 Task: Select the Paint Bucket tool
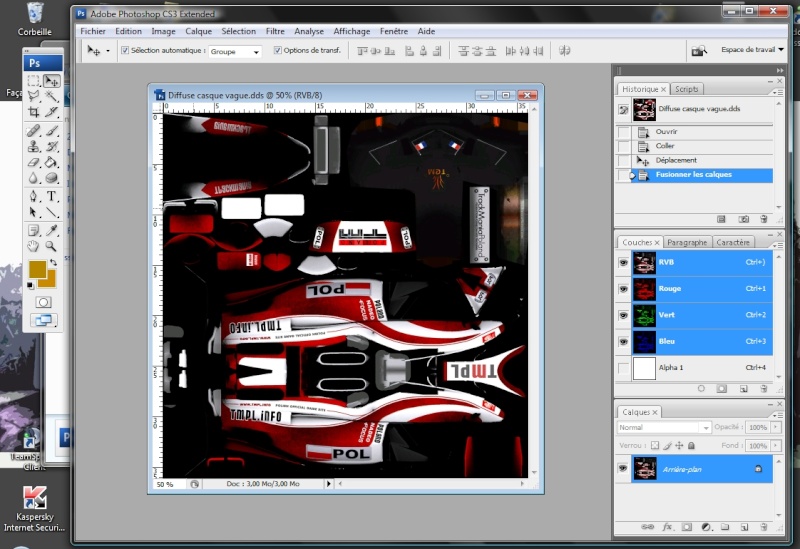coord(52,162)
